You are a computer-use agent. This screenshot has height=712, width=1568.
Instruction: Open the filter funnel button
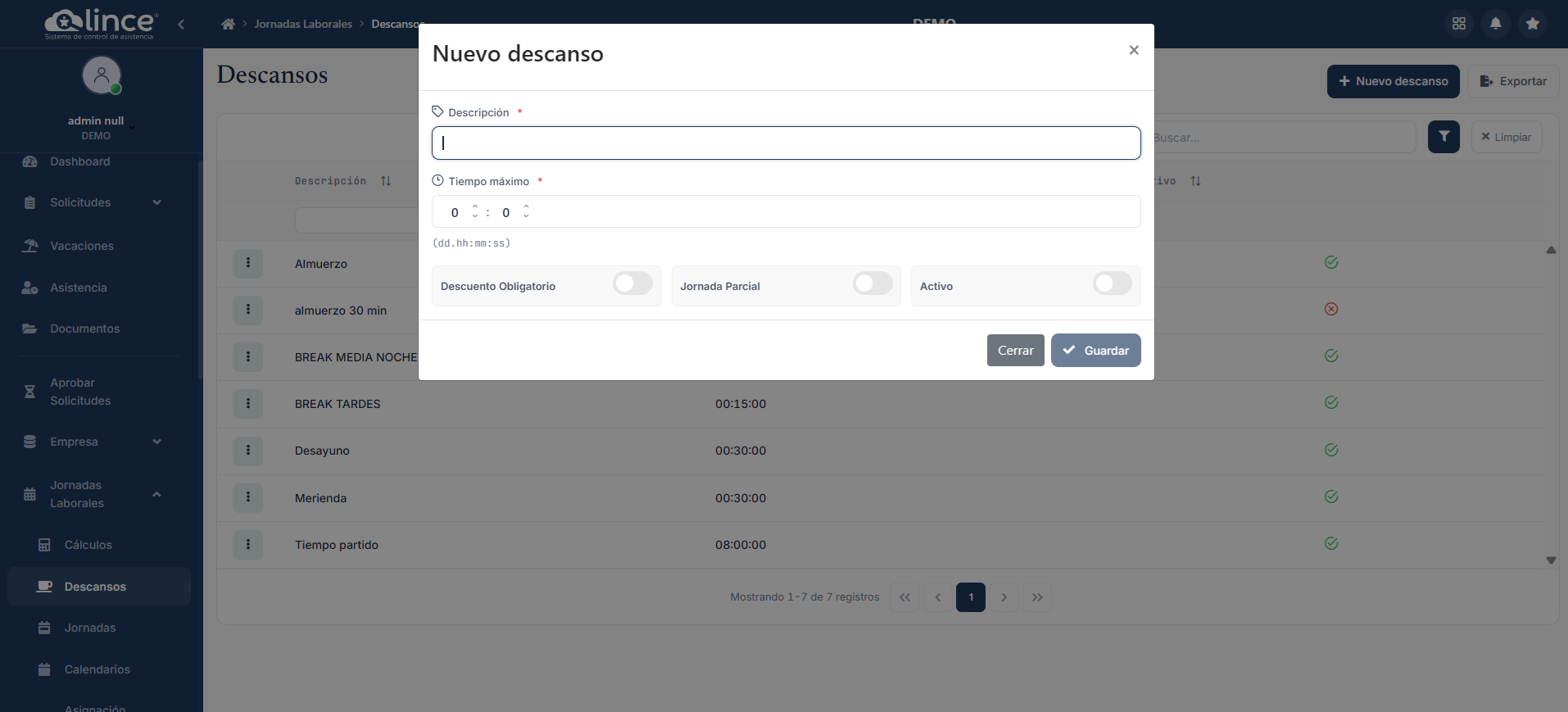(1443, 137)
